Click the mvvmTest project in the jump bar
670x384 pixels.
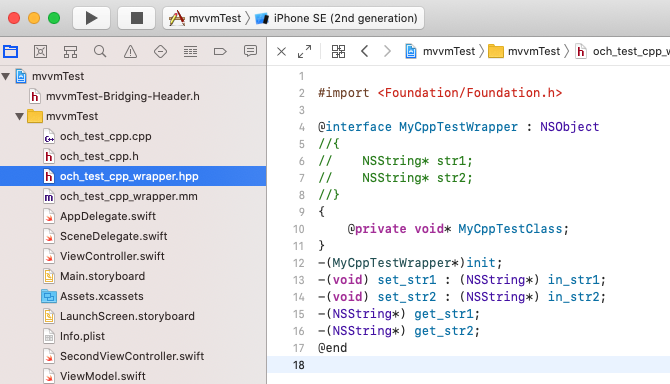[440, 52]
